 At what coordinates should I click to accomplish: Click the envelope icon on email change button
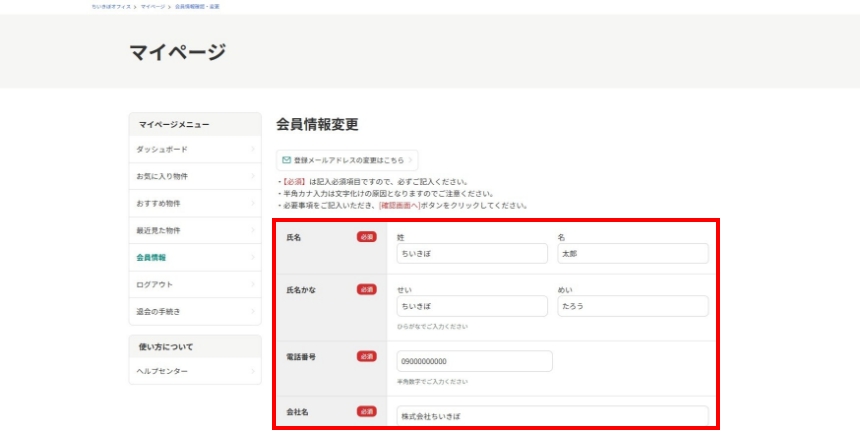pyautogui.click(x=287, y=159)
